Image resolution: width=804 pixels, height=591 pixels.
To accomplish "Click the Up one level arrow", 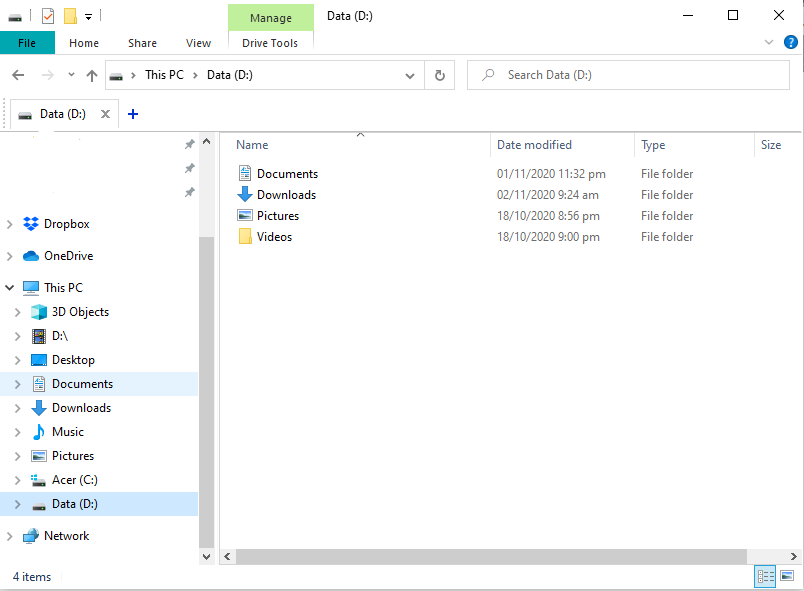I will click(92, 75).
